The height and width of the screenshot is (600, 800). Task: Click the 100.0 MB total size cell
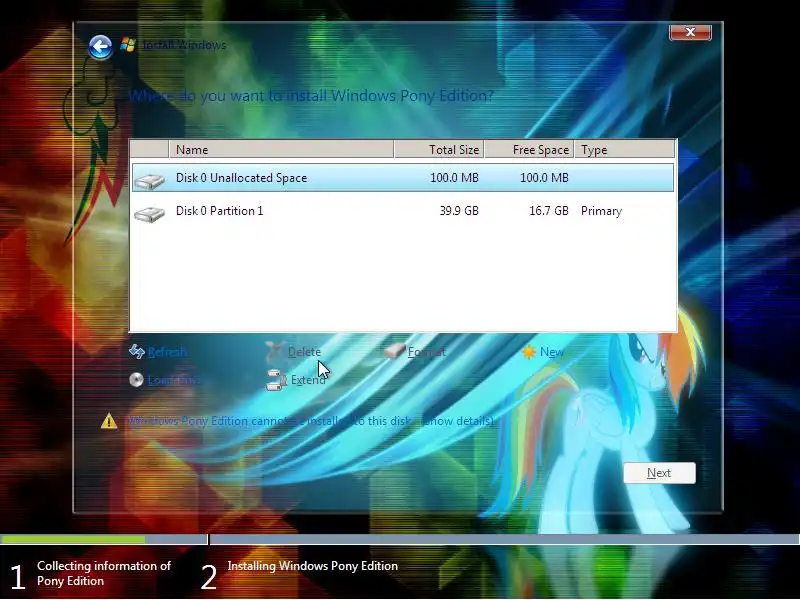point(454,178)
